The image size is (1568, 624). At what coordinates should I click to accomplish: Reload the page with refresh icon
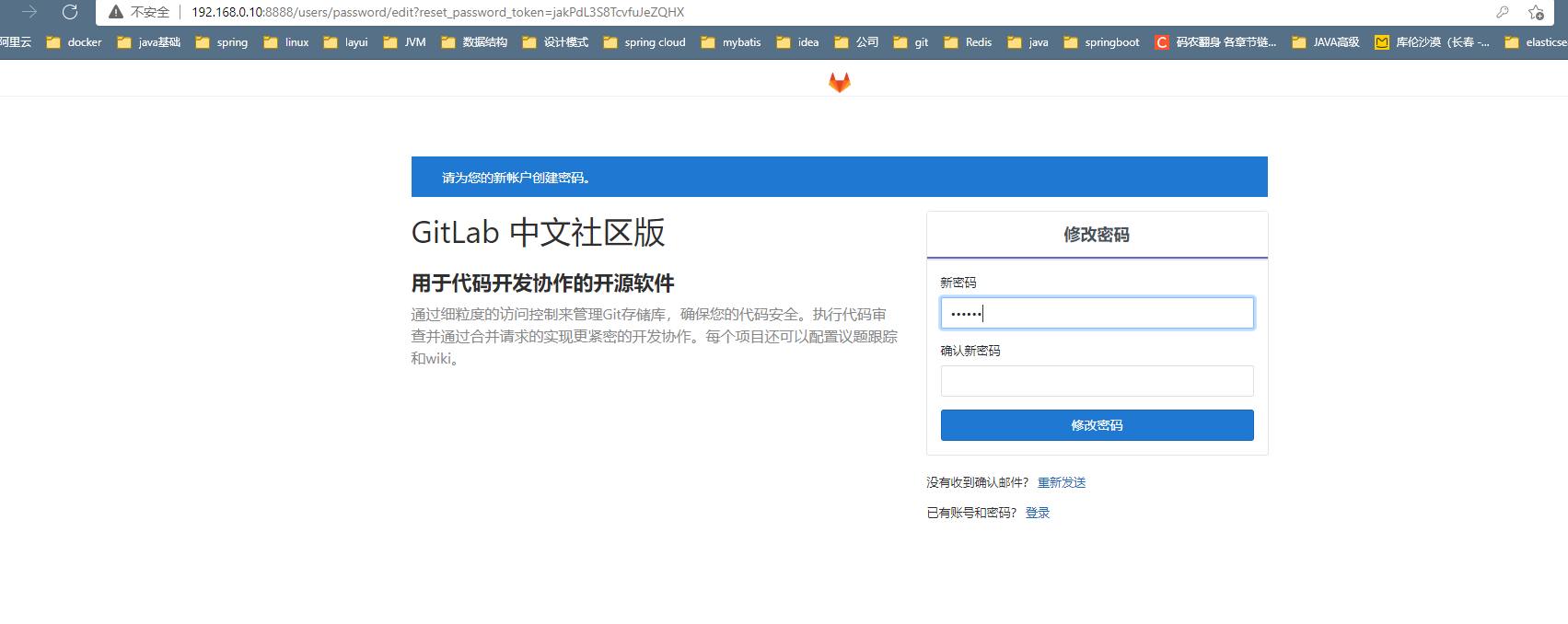pyautogui.click(x=70, y=12)
